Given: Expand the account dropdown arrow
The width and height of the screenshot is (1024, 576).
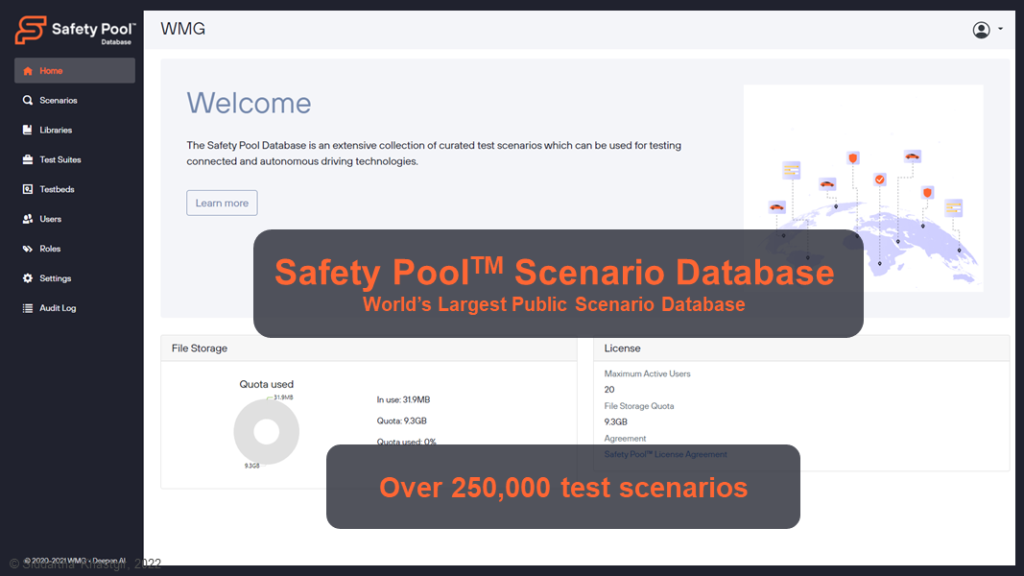Looking at the screenshot, I should pos(1000,29).
